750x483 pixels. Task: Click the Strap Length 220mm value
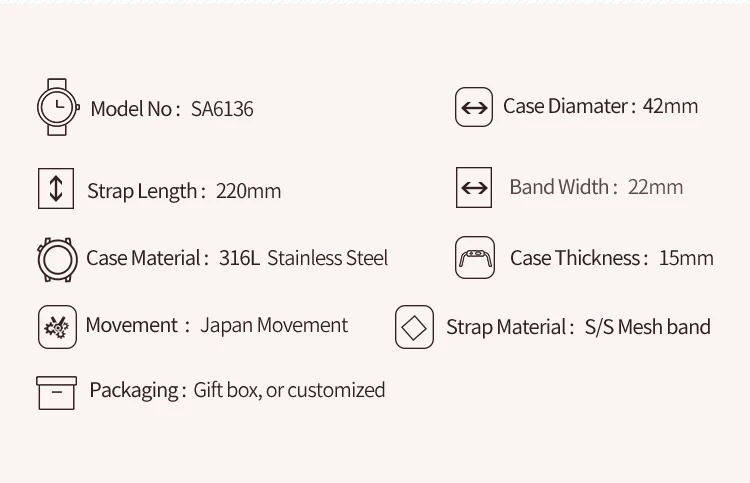tap(248, 191)
